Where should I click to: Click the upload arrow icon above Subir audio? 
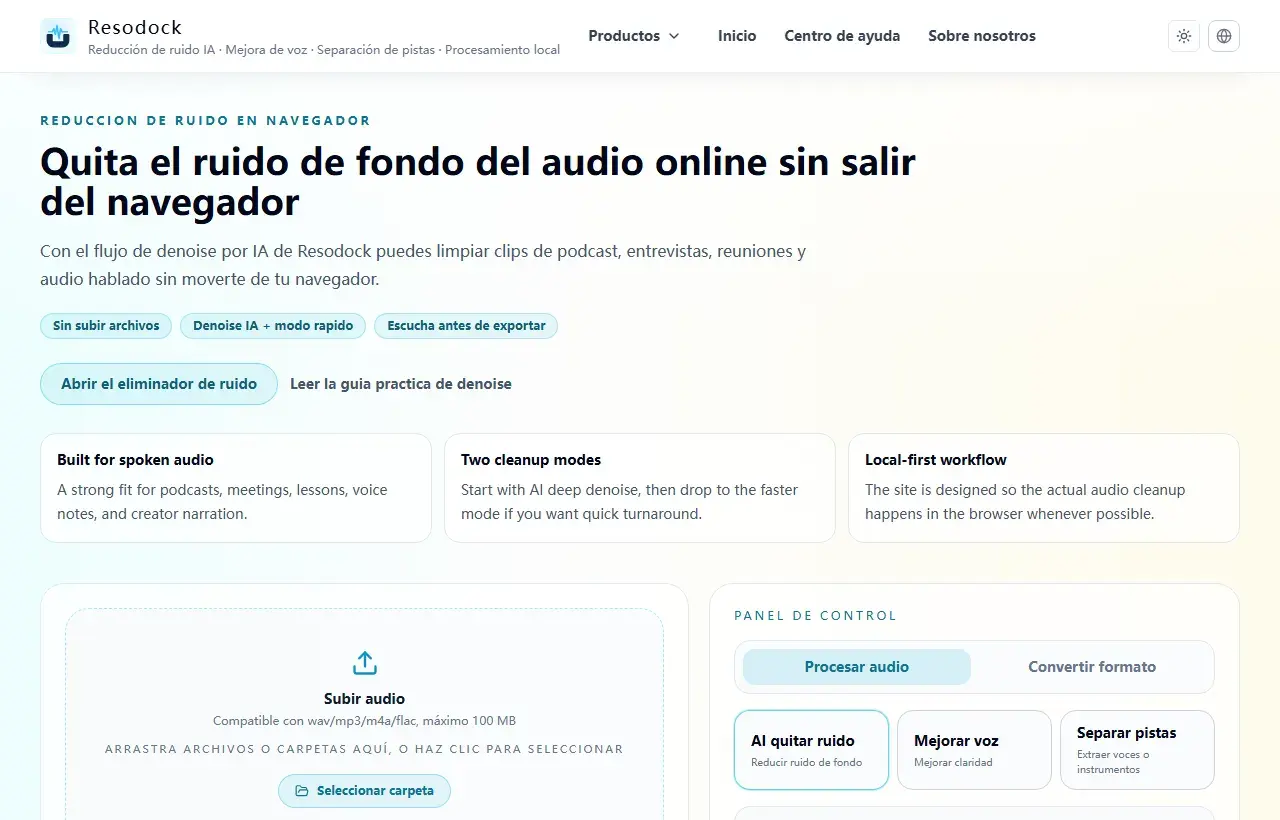[x=365, y=663]
